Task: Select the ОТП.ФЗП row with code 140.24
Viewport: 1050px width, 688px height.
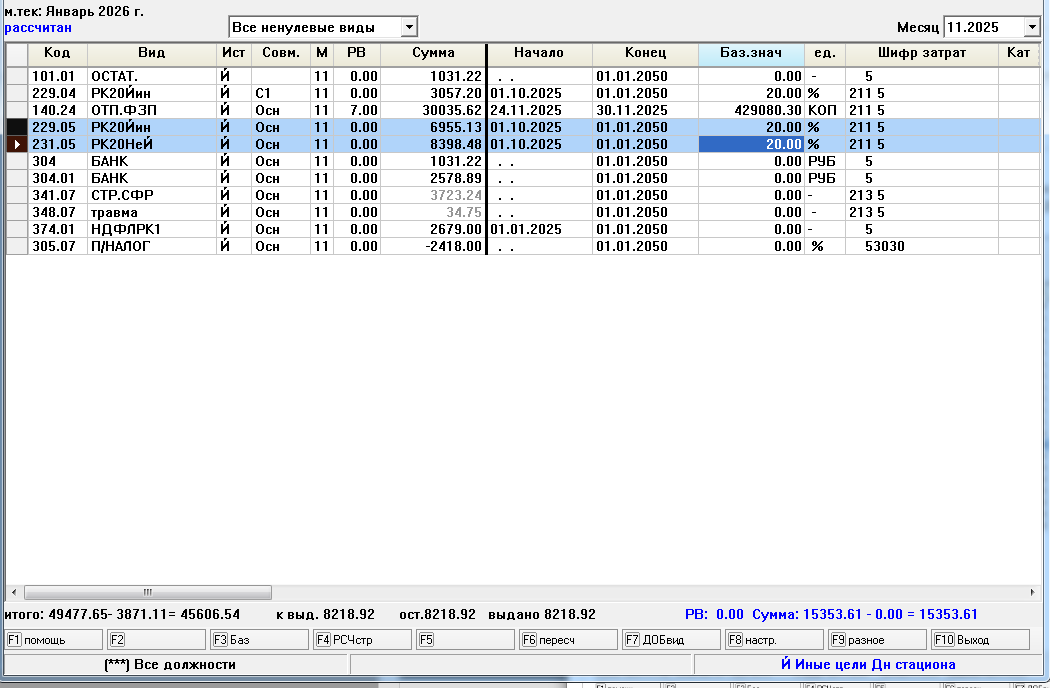Action: tap(150, 110)
